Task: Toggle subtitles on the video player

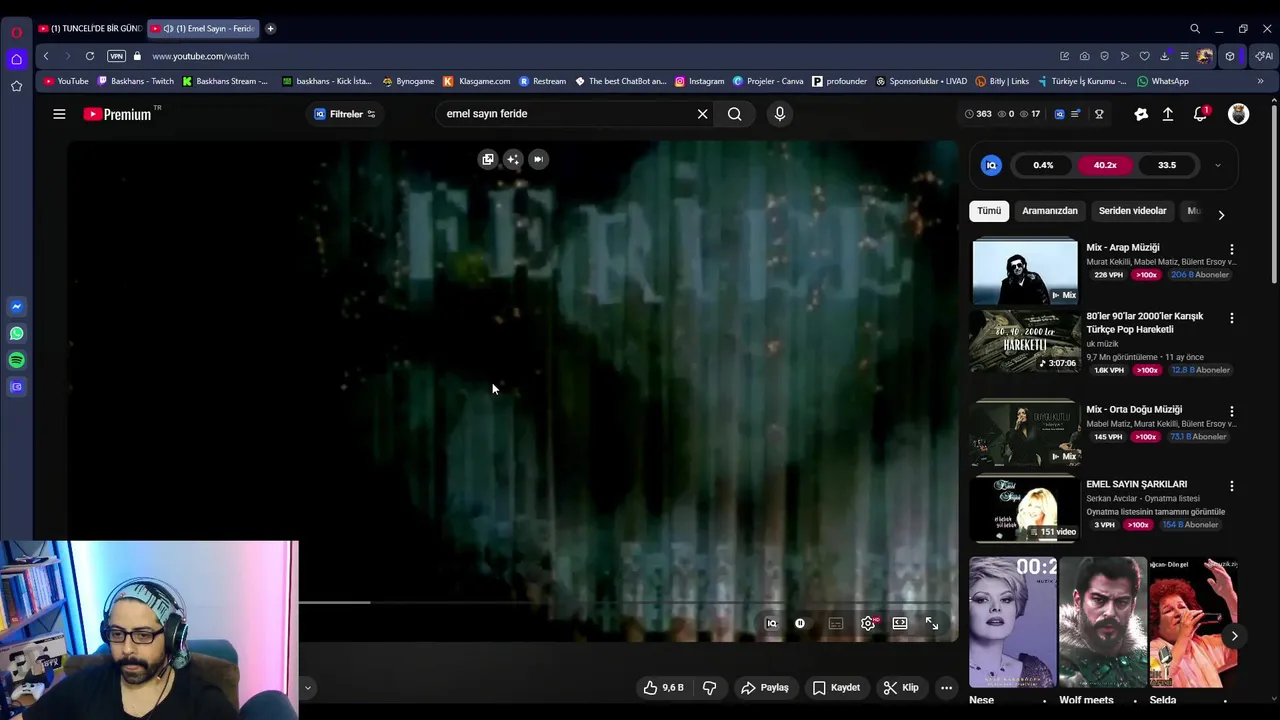Action: (x=836, y=623)
